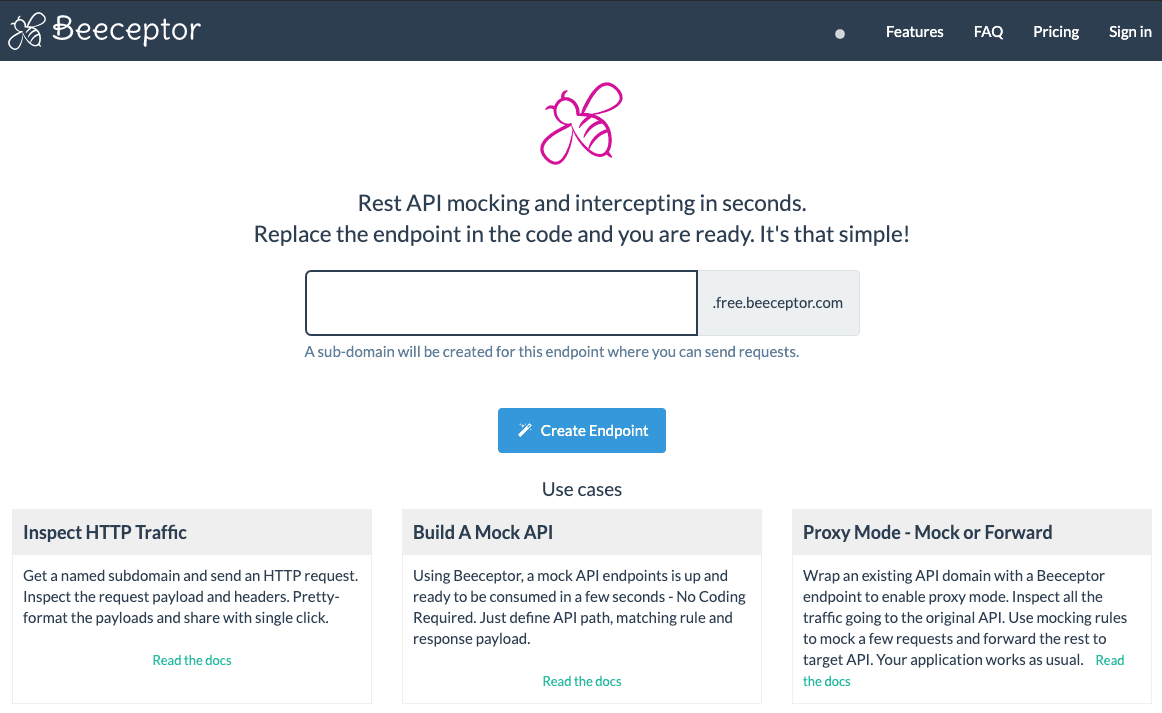Click the Use cases section title
The height and width of the screenshot is (713, 1162).
[x=581, y=489]
